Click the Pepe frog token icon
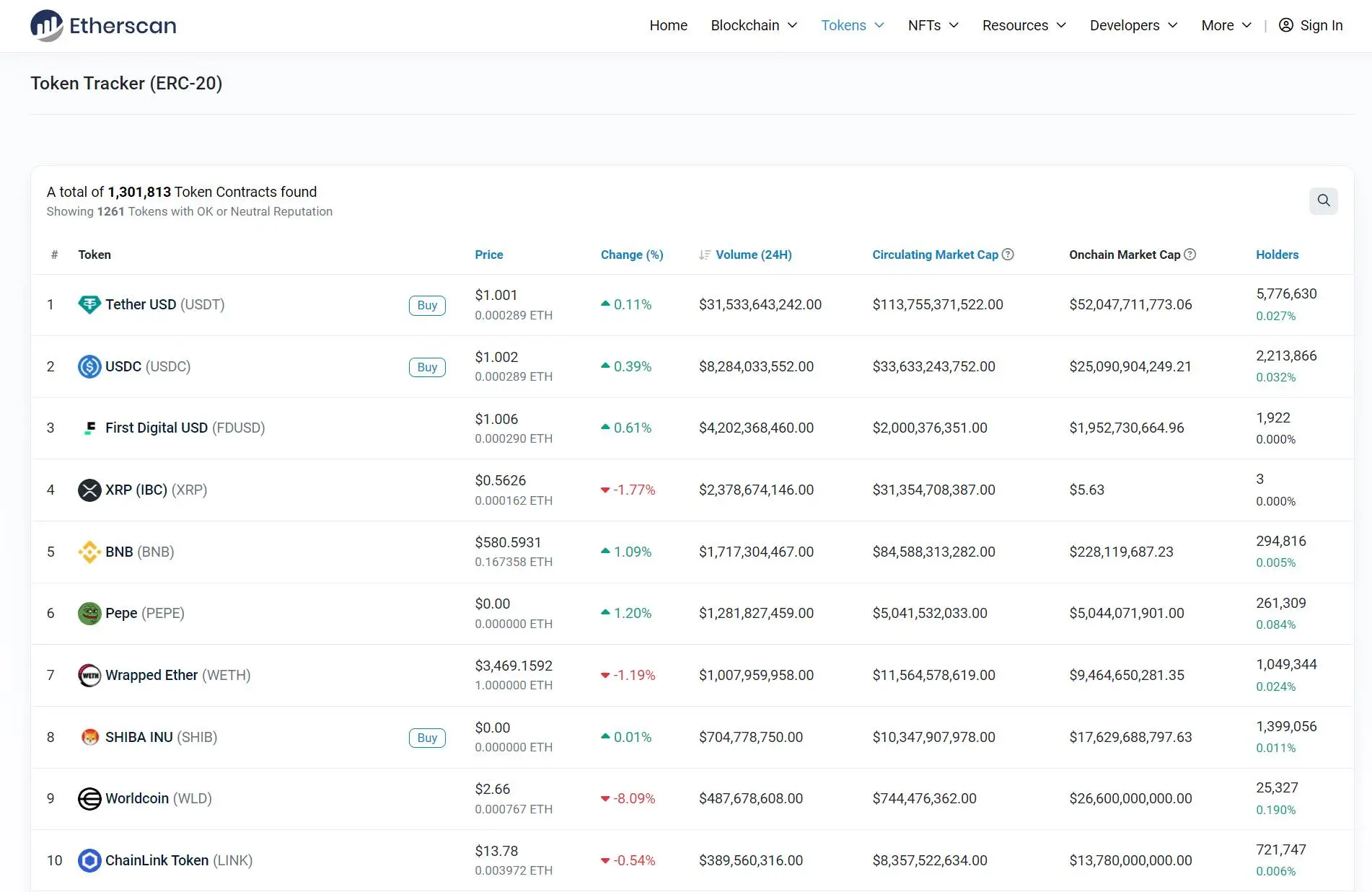The width and height of the screenshot is (1372, 892). pos(89,614)
